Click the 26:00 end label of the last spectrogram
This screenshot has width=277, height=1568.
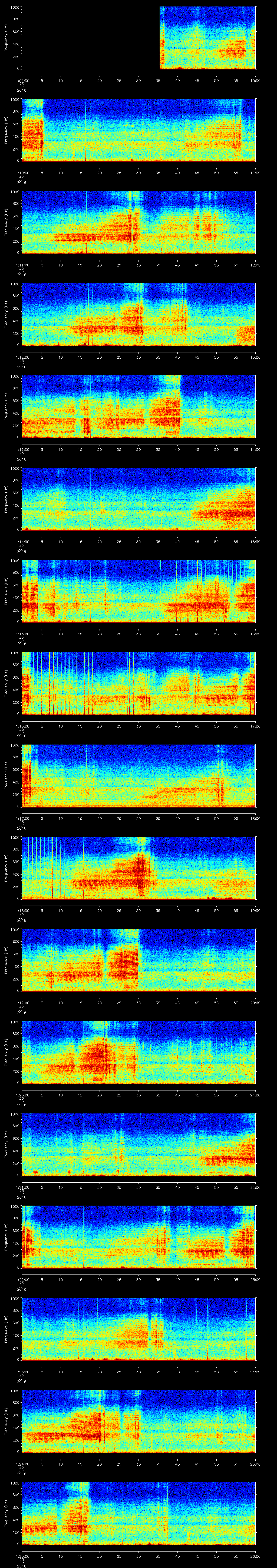[256, 1556]
